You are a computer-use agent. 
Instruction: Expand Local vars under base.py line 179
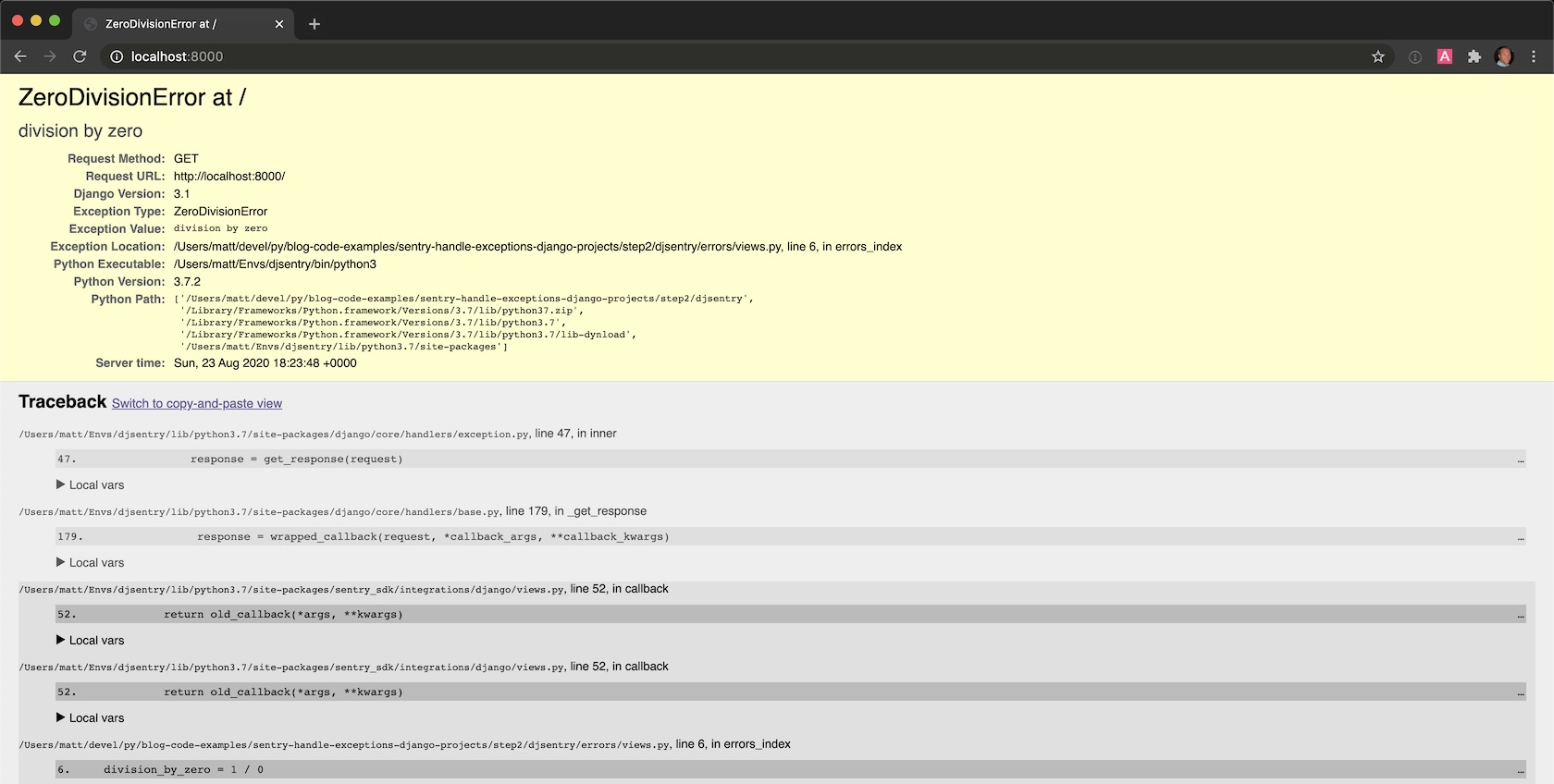click(x=90, y=563)
